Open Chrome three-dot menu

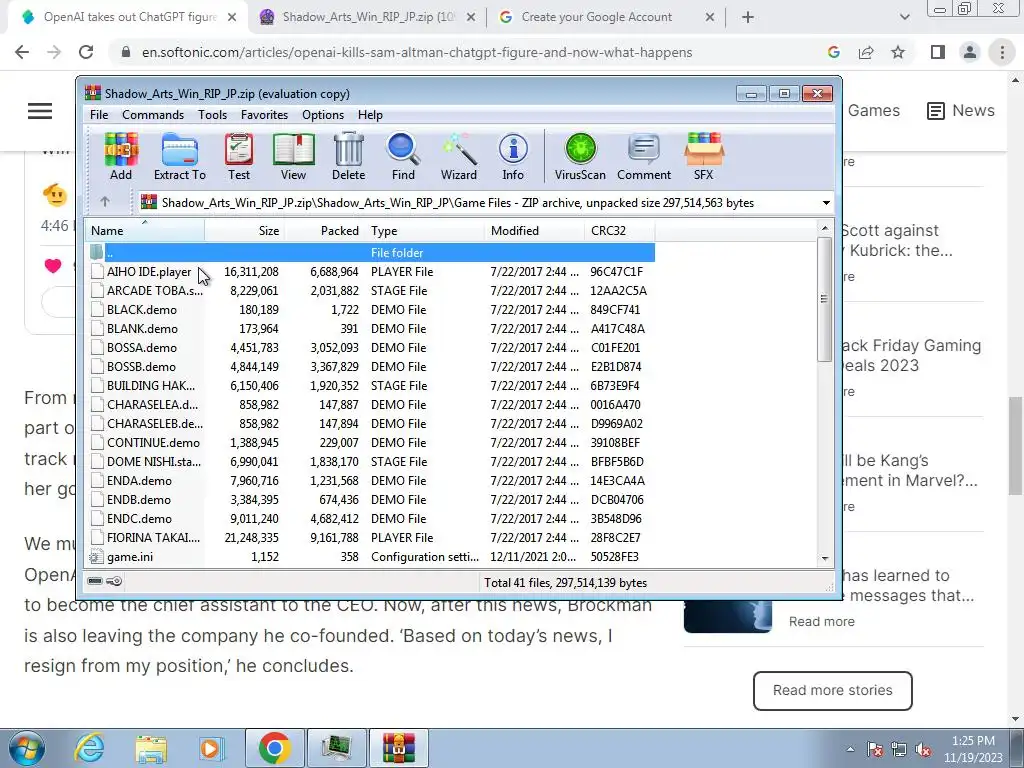(x=1002, y=52)
